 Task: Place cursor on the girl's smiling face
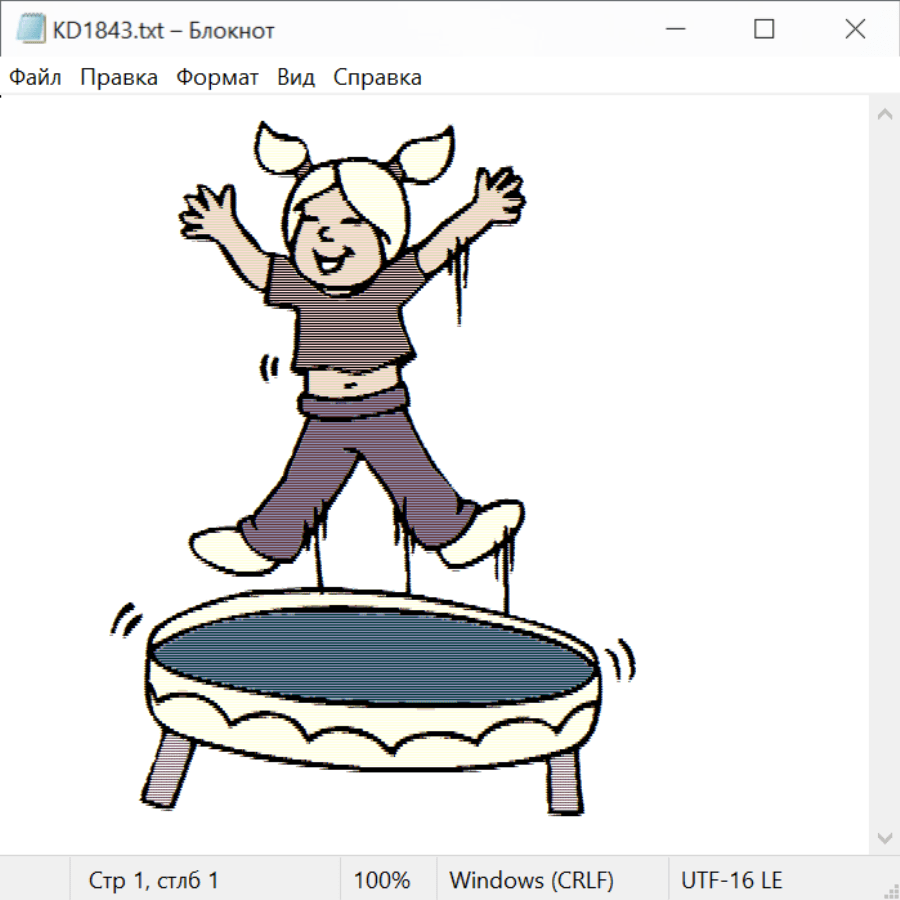point(335,240)
